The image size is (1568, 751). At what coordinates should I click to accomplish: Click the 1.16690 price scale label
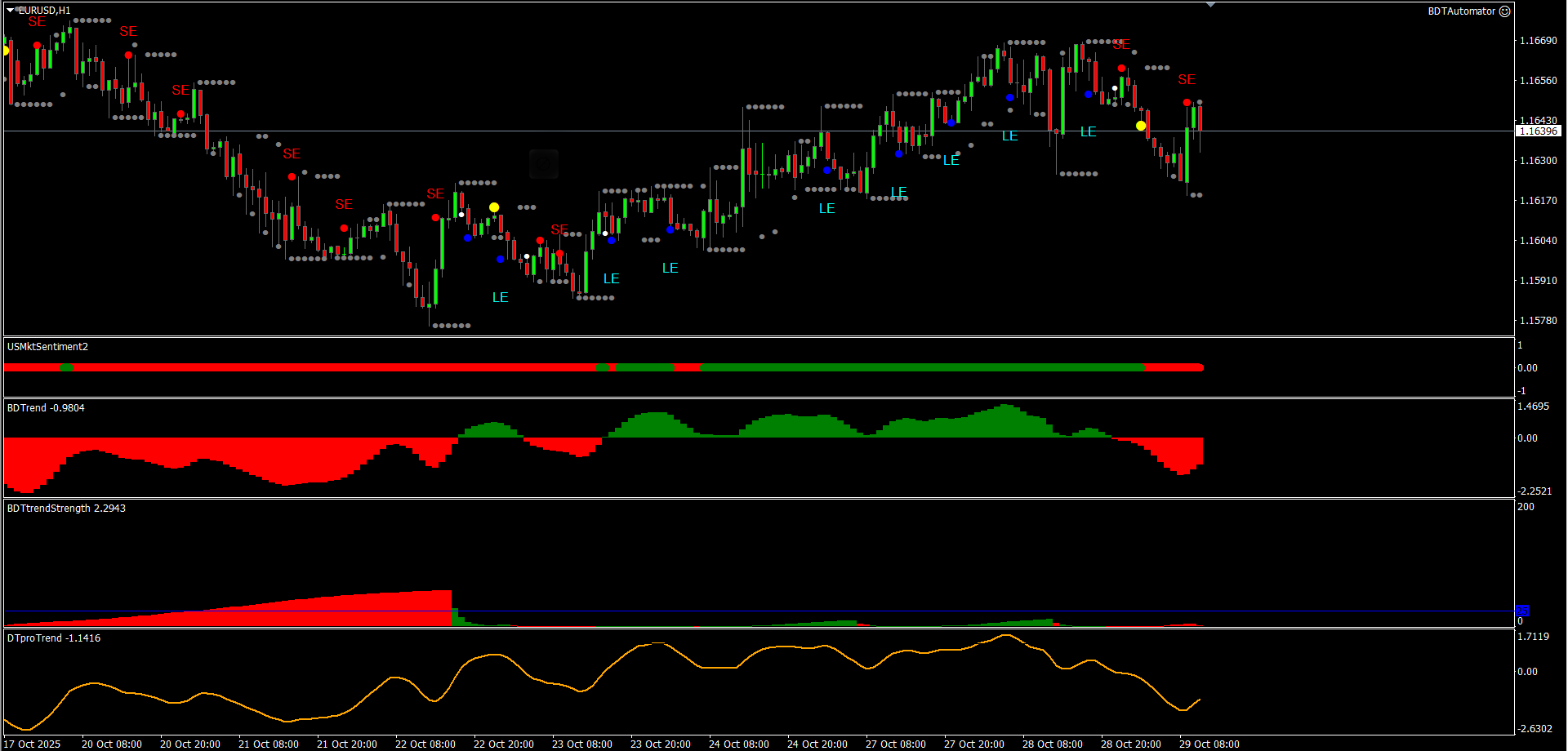(x=1538, y=41)
